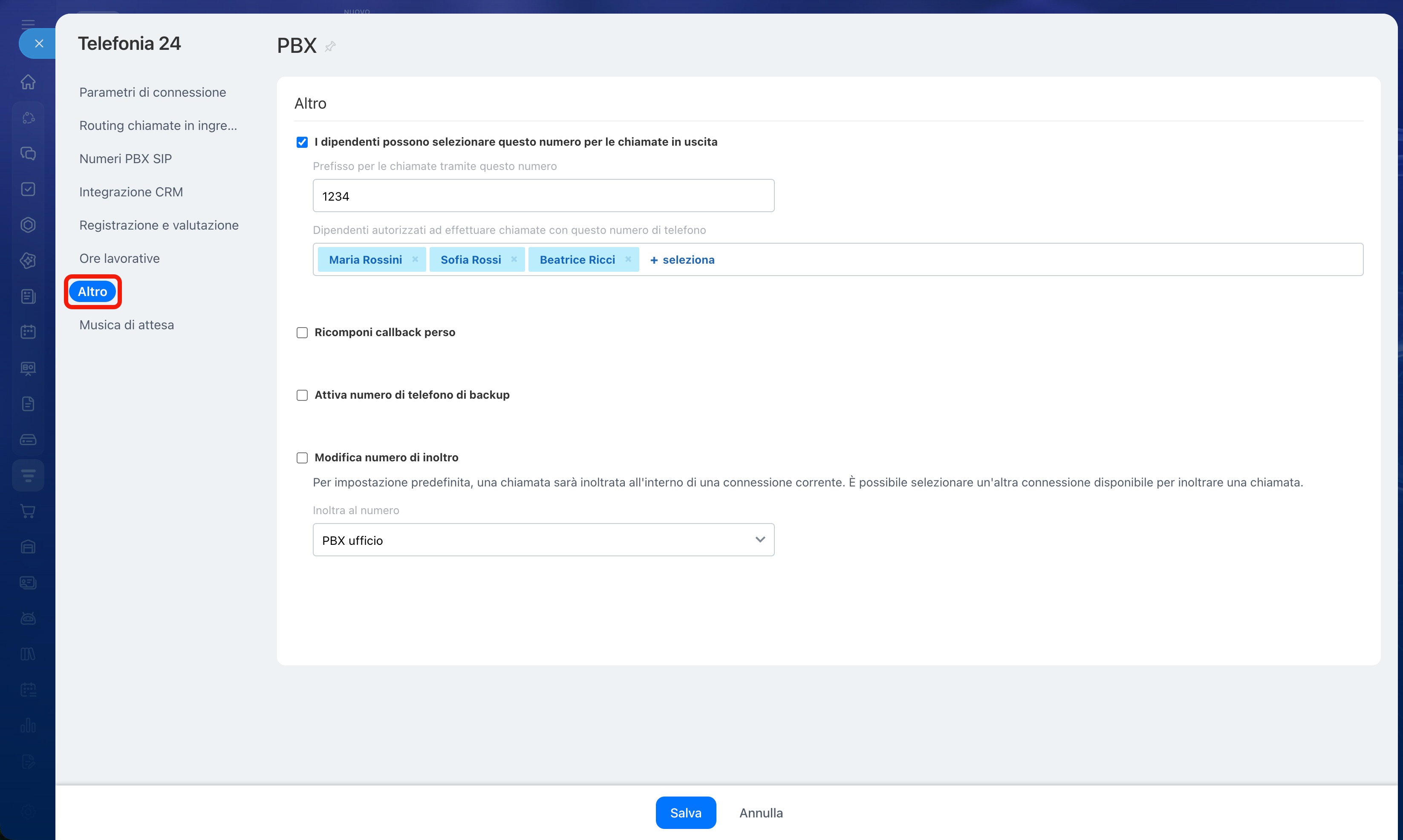Open Musica di attesa section
The width and height of the screenshot is (1403, 840).
tap(126, 325)
